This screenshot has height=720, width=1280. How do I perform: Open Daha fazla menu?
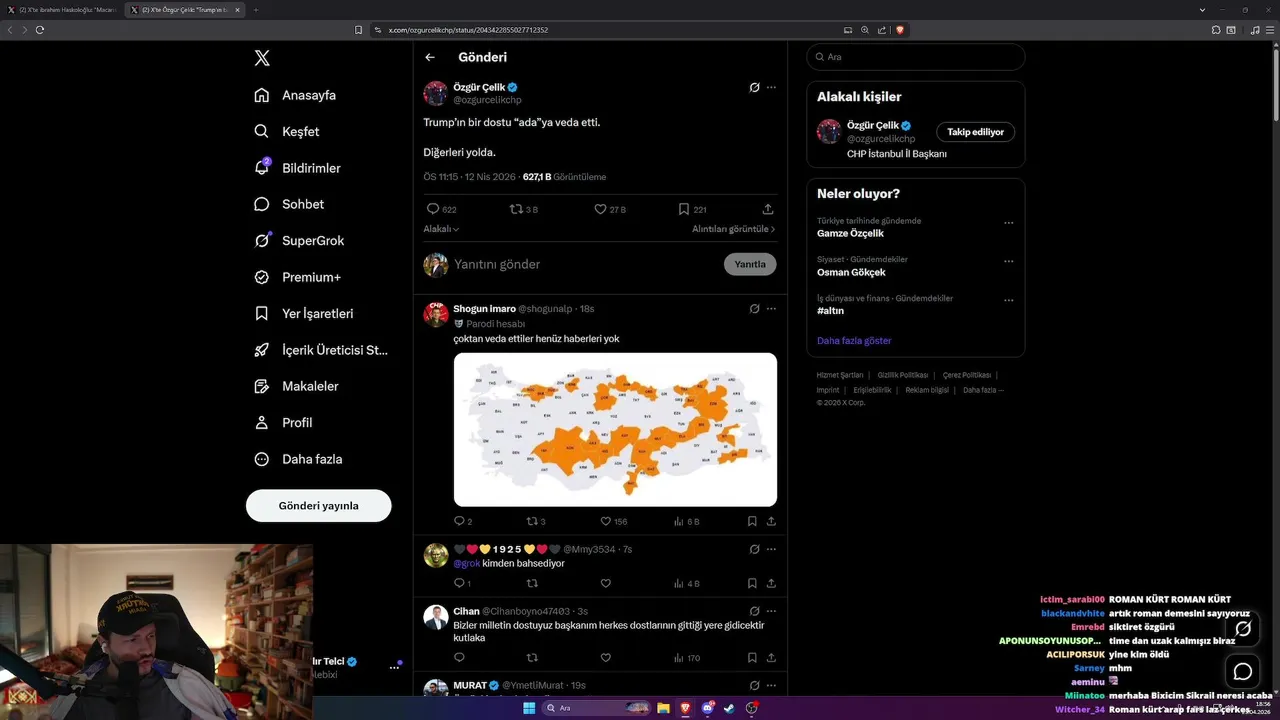(x=298, y=459)
